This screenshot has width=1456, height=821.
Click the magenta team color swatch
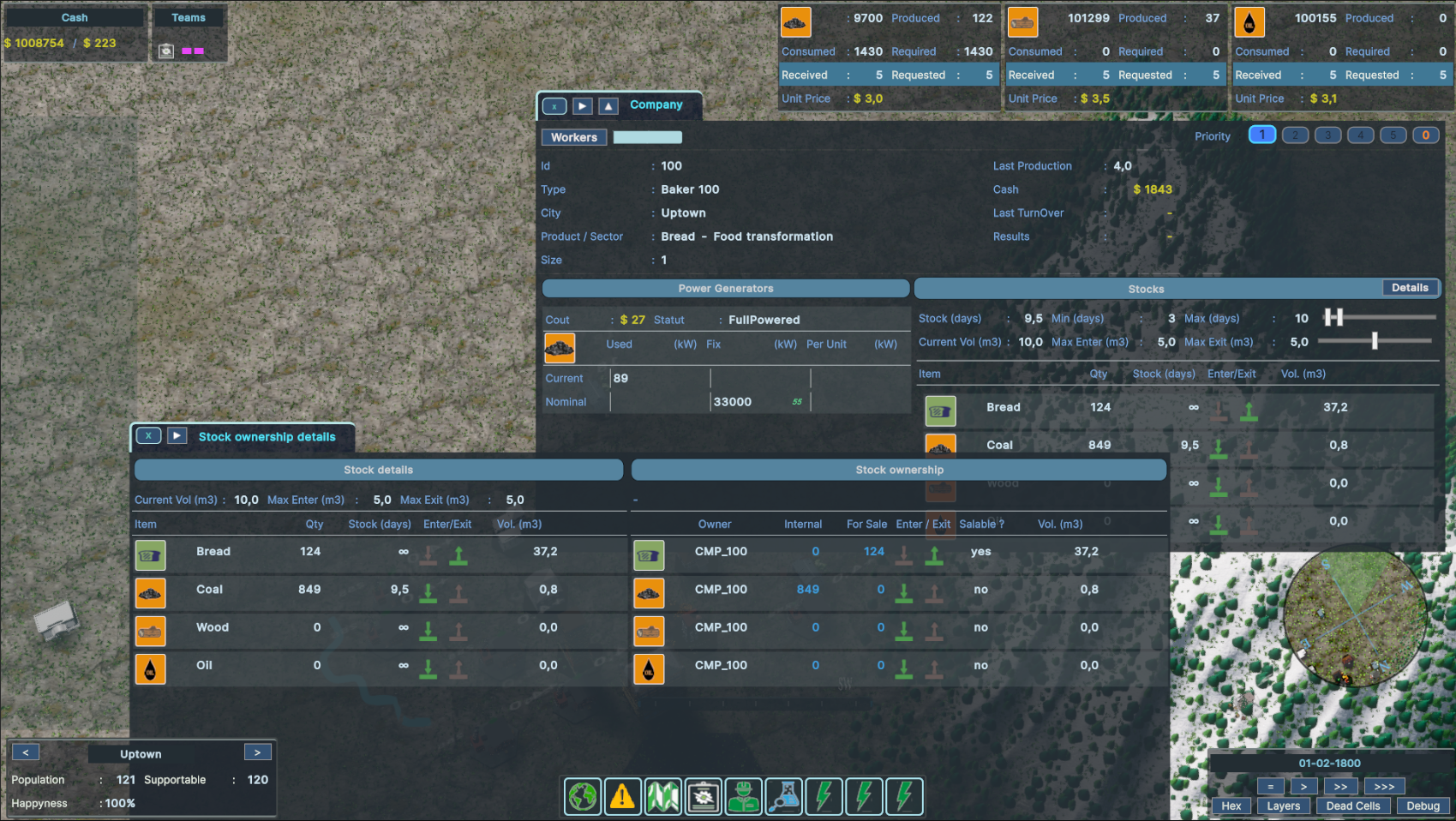(193, 51)
